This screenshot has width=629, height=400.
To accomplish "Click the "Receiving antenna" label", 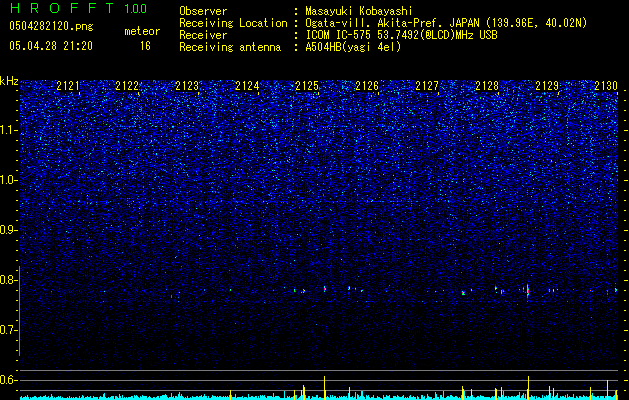I will 230,47.
